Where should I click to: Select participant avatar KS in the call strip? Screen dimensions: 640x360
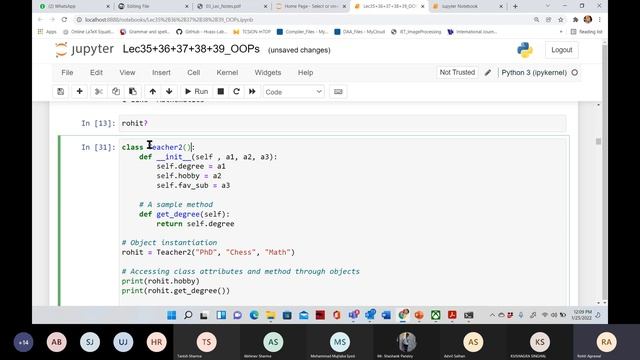click(540, 342)
